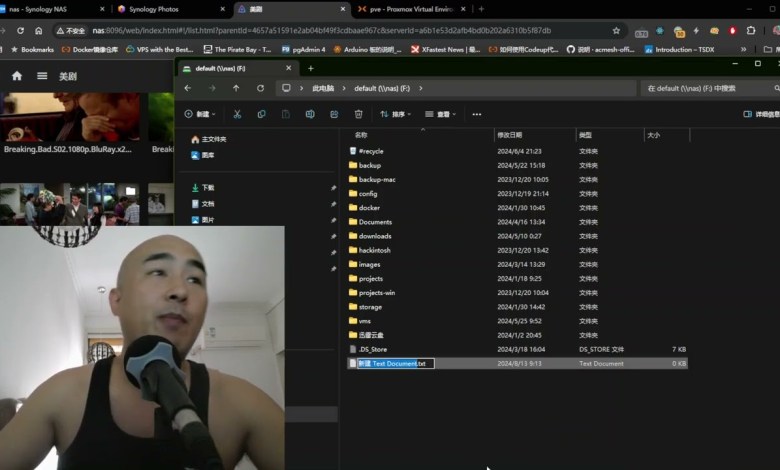Viewport: 780px width, 470px height.
Task: Open the 新建 (New) dropdown
Action: (x=202, y=114)
